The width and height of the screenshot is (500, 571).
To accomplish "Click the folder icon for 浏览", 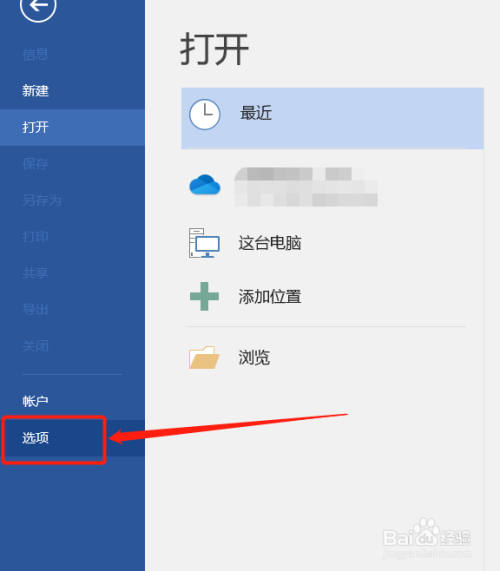I will (x=204, y=357).
